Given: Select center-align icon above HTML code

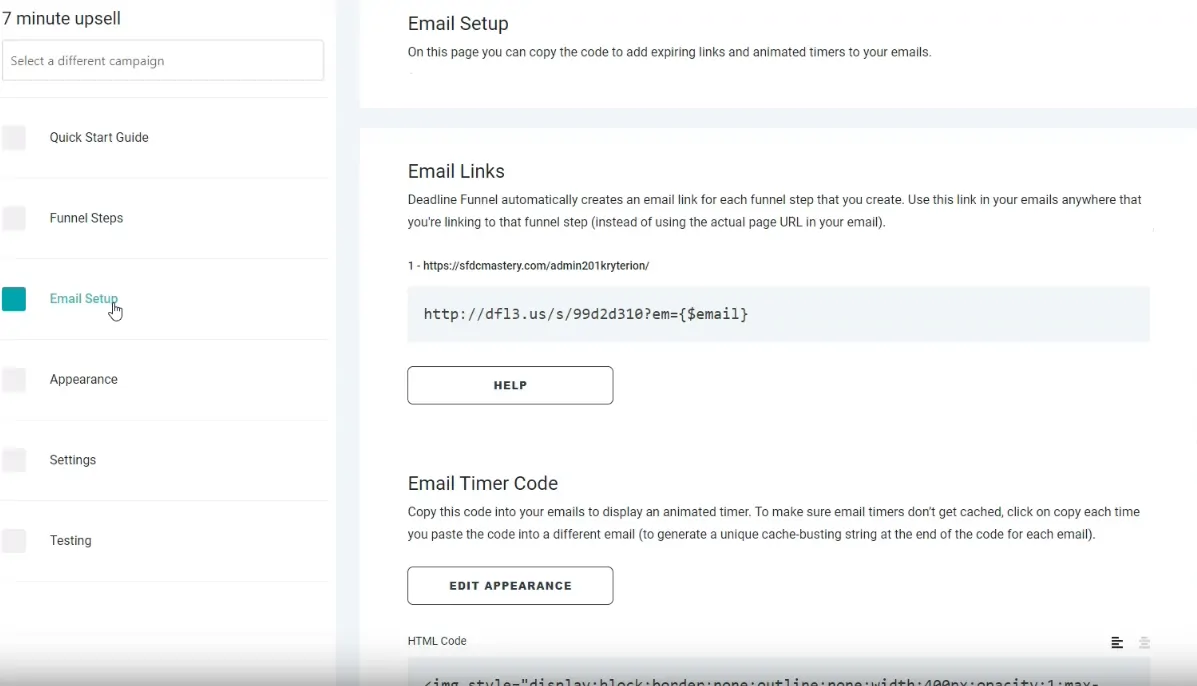Looking at the screenshot, I should click(1144, 643).
